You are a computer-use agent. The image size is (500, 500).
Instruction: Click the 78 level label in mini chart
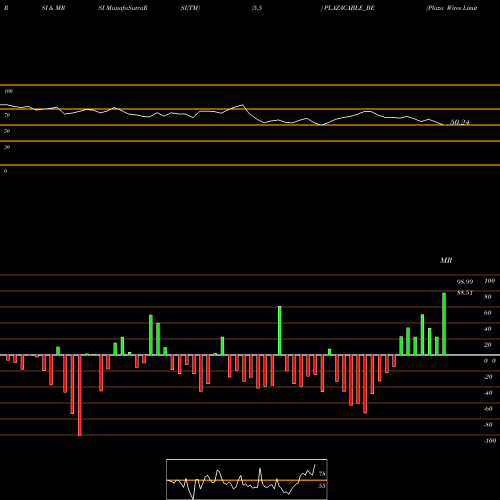click(322, 474)
